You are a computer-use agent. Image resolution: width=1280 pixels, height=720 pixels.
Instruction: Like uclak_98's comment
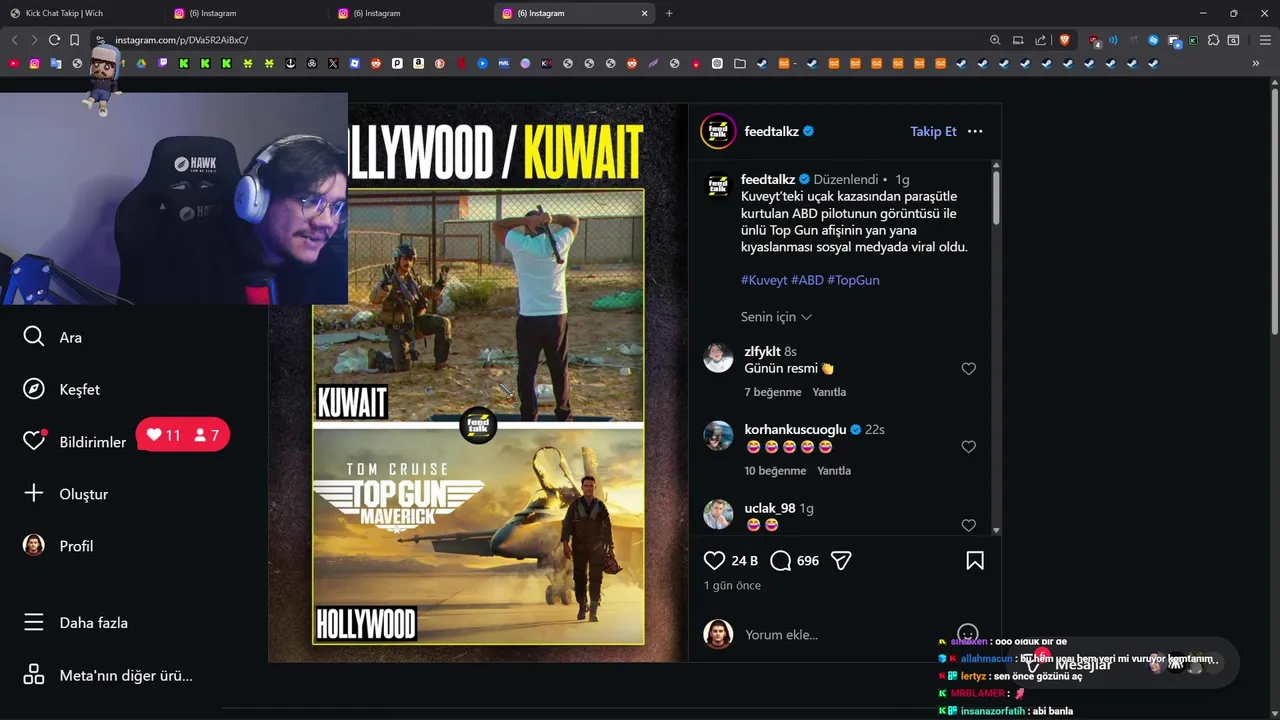click(x=968, y=525)
